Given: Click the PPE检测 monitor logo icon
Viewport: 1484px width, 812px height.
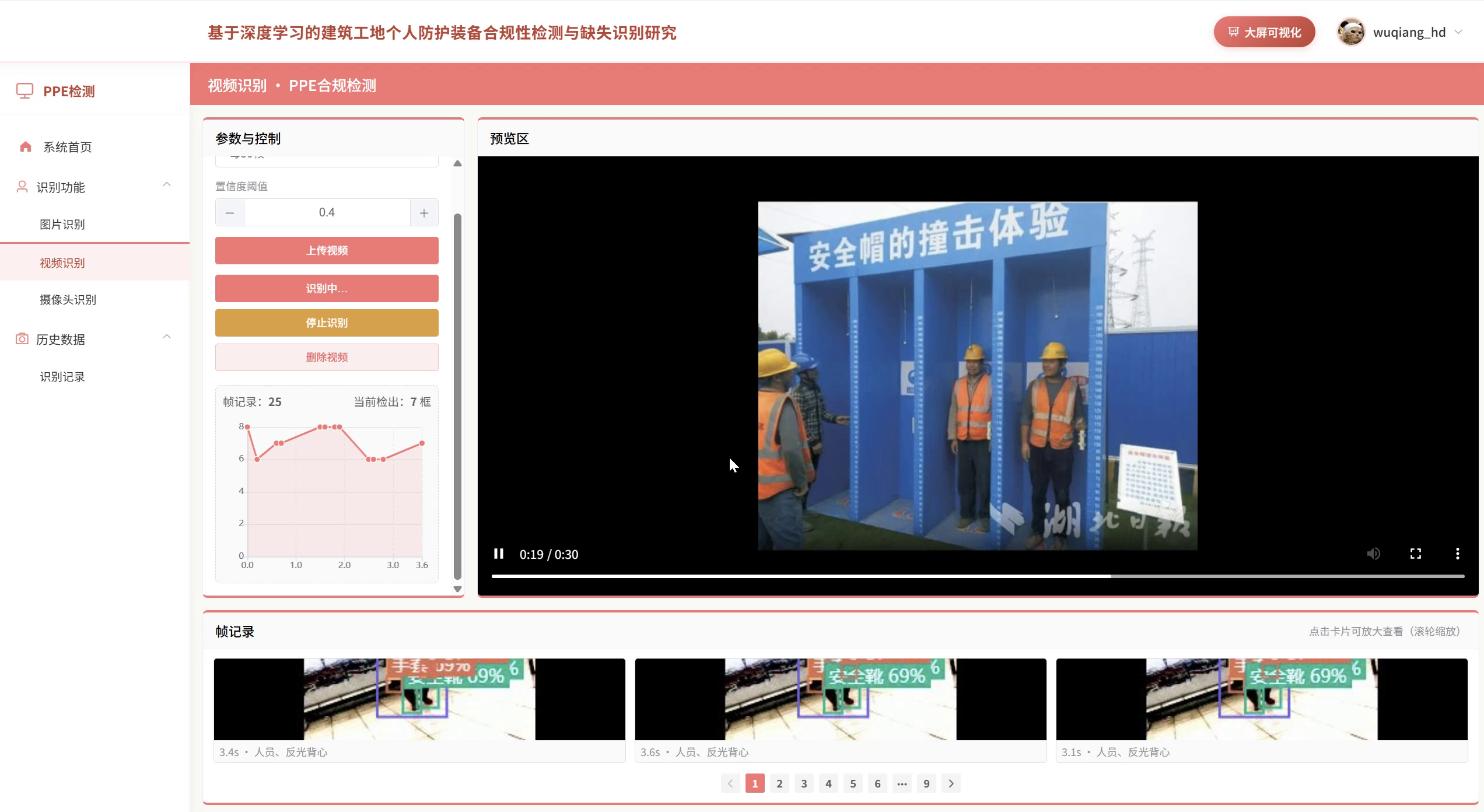Looking at the screenshot, I should coord(24,91).
